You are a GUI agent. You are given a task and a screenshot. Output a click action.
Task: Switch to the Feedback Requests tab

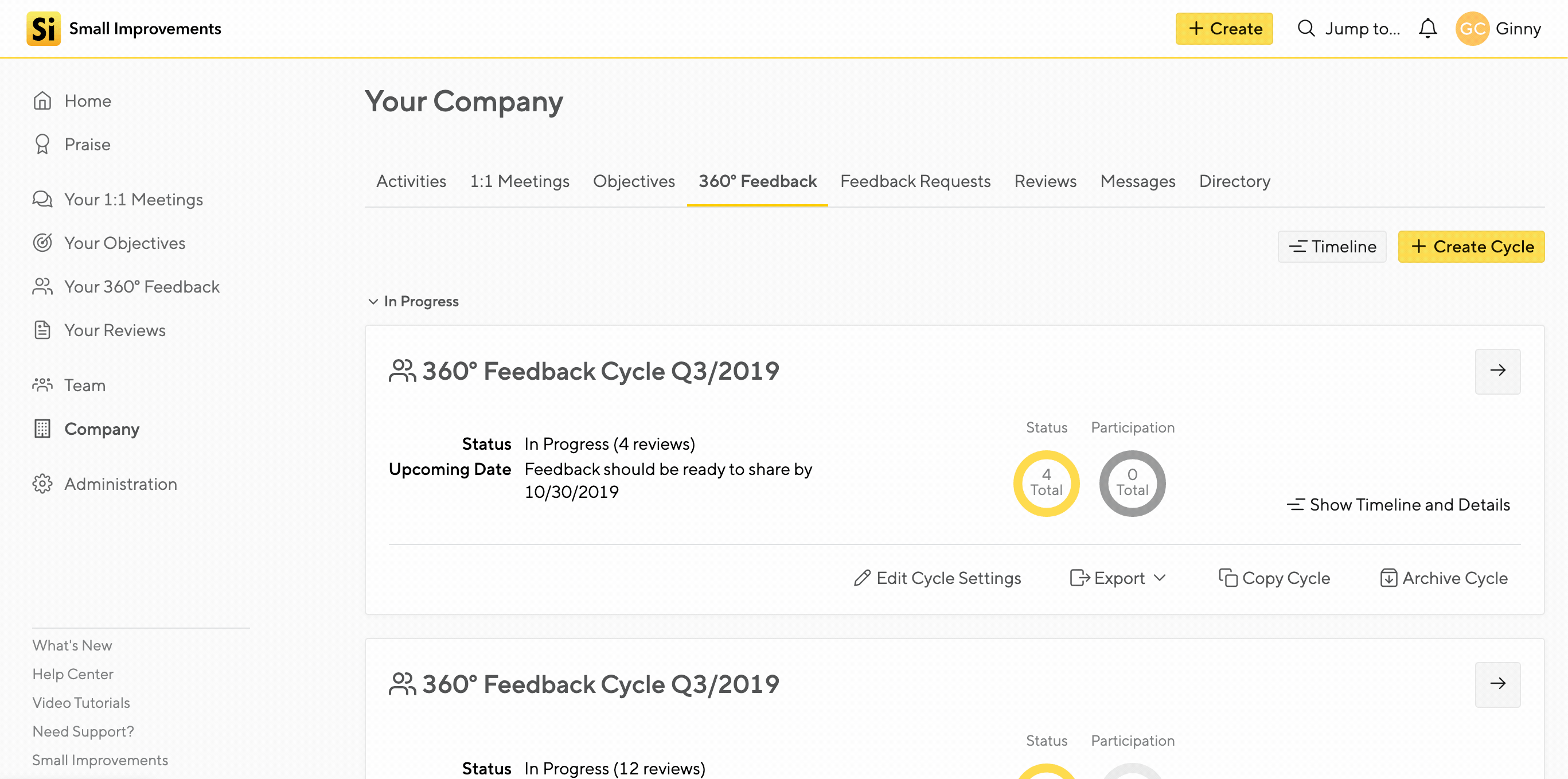915,181
